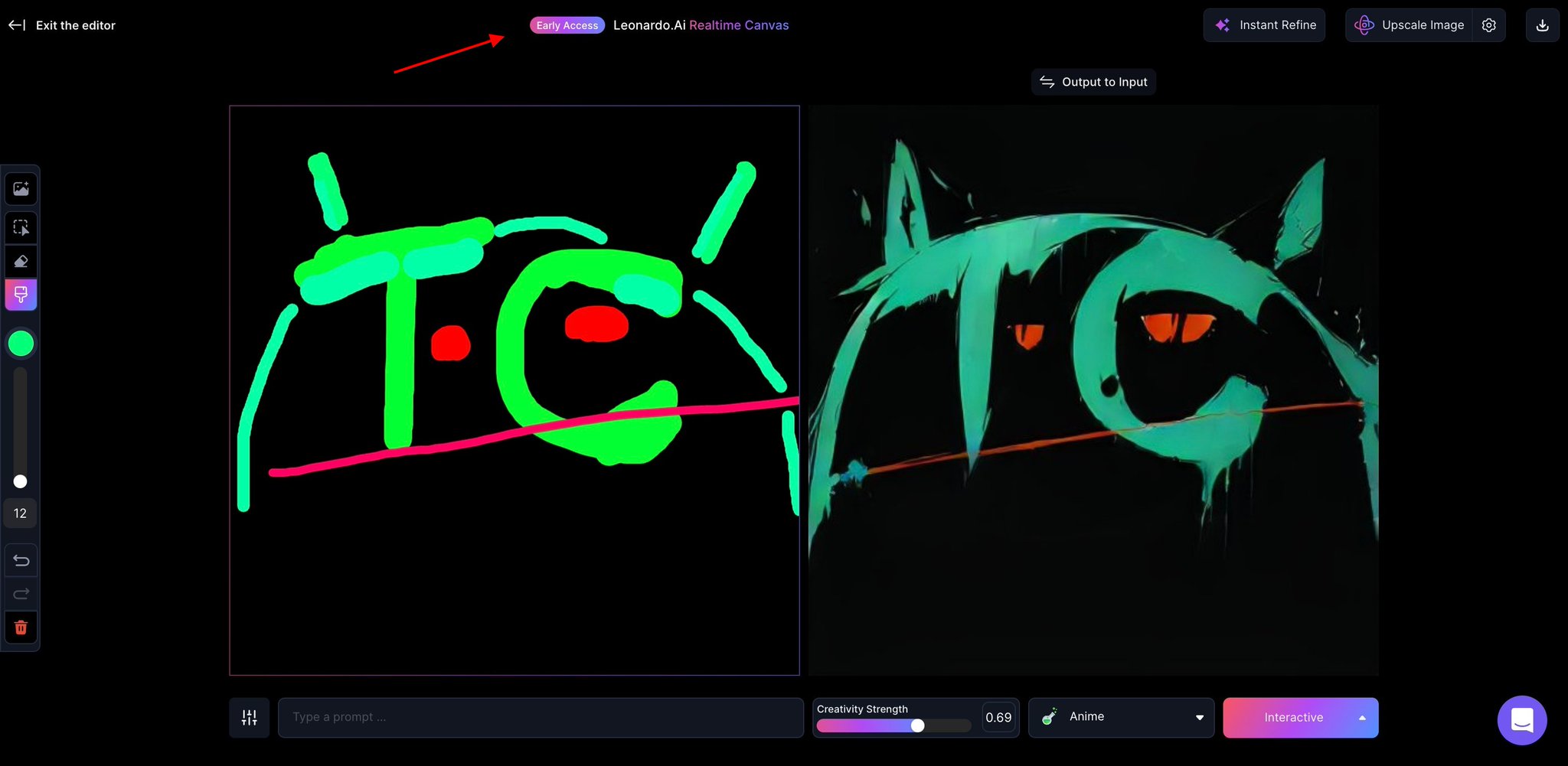Redo the last stroke
This screenshot has height=766, width=1568.
click(21, 594)
